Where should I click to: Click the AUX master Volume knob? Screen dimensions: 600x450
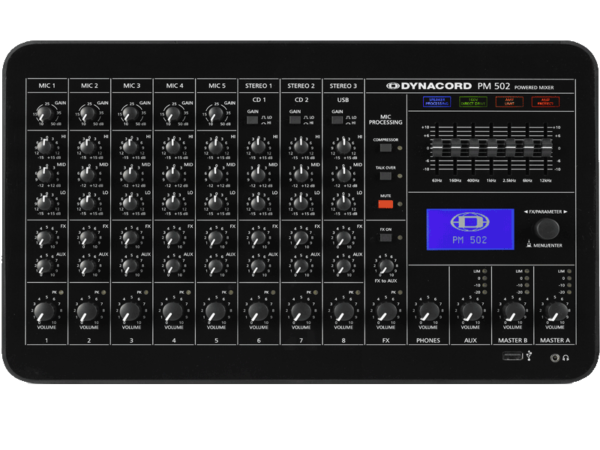[x=470, y=311]
